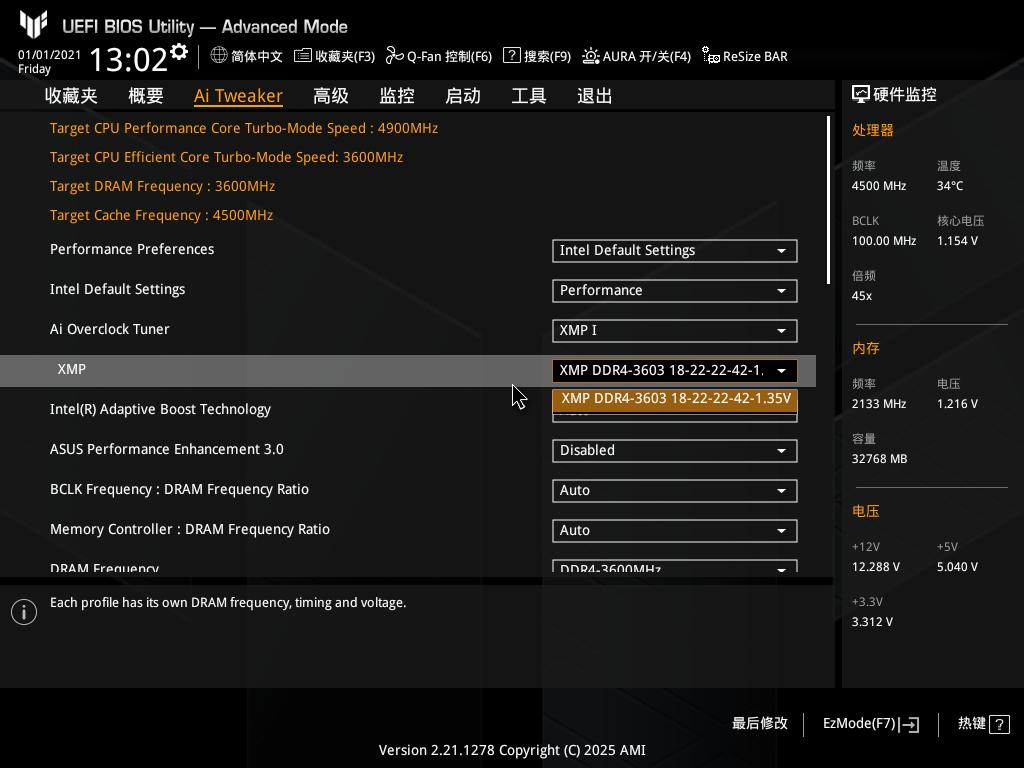The height and width of the screenshot is (768, 1024).
Task: Click 收藏夹(F3) button text
Action: click(x=345, y=56)
